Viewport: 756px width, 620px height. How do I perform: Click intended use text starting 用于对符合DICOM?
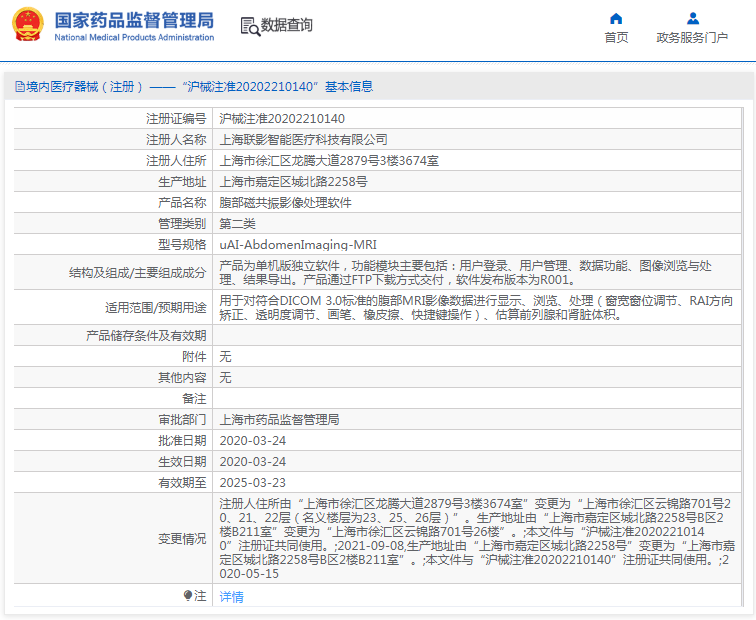coord(476,308)
